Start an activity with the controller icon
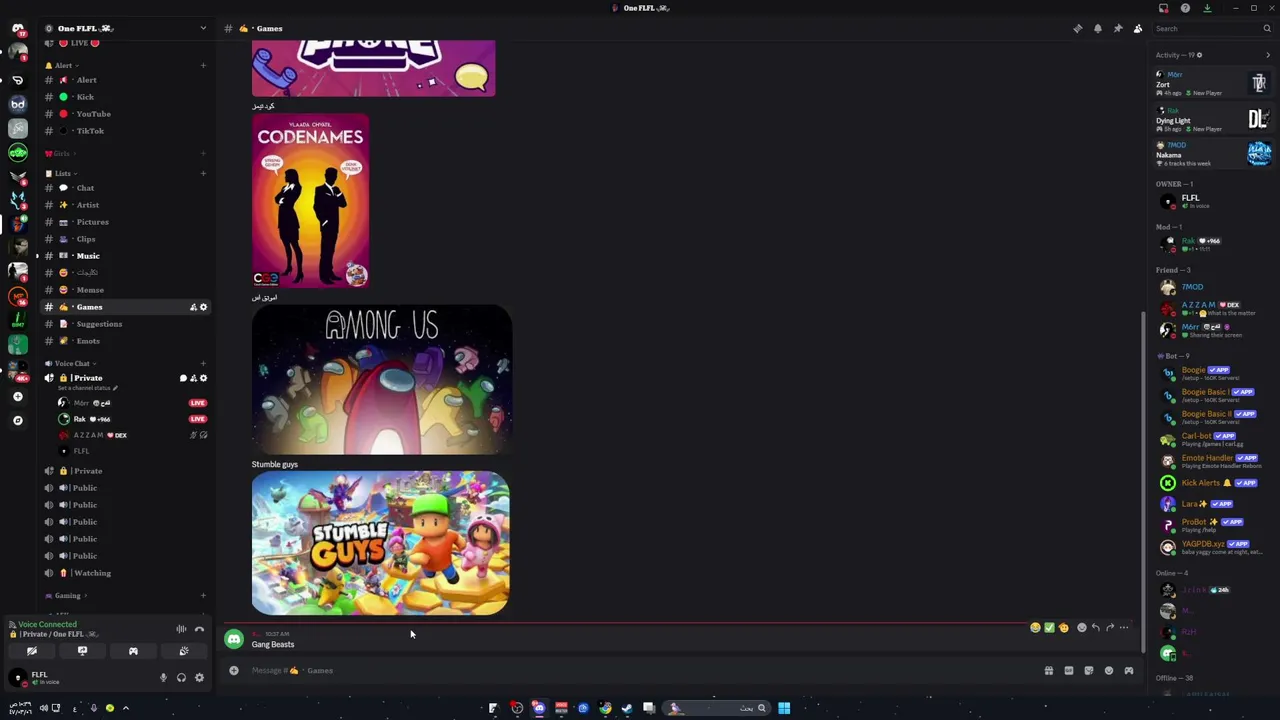The width and height of the screenshot is (1280, 720). coord(133,651)
